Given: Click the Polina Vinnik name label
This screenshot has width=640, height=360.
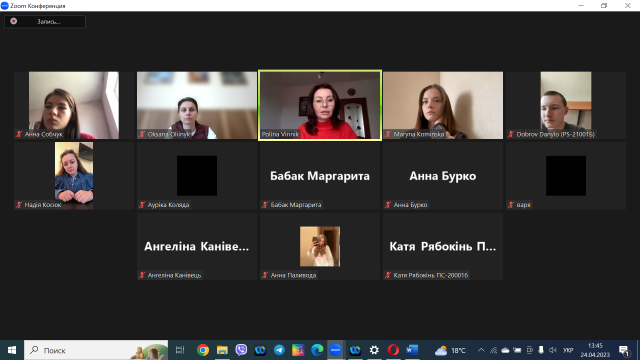Looking at the screenshot, I should 280,134.
